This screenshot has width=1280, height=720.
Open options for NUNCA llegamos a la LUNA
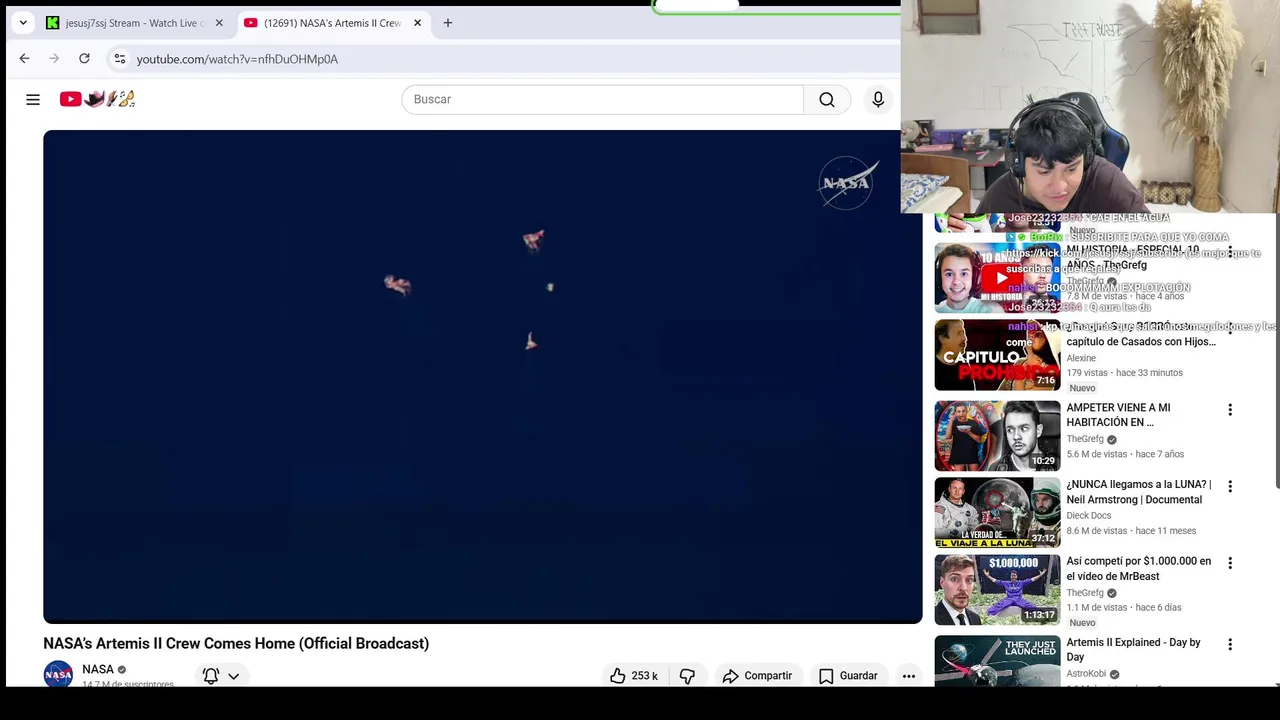(1230, 486)
